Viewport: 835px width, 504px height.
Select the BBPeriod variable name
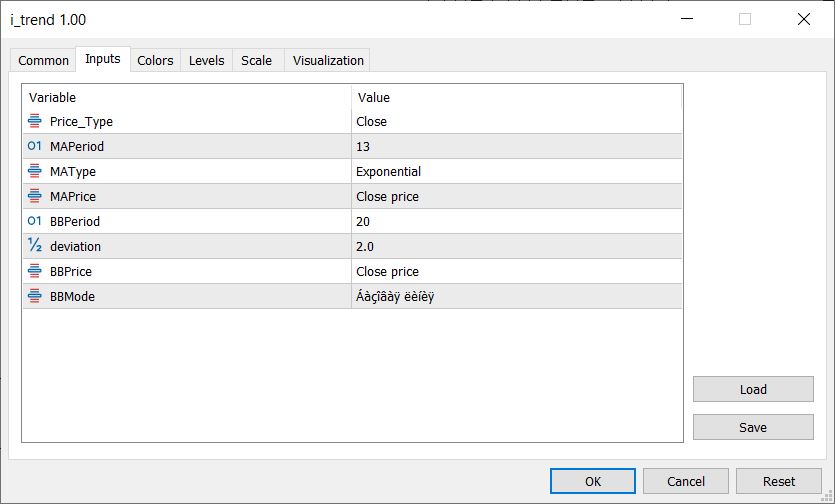[75, 222]
